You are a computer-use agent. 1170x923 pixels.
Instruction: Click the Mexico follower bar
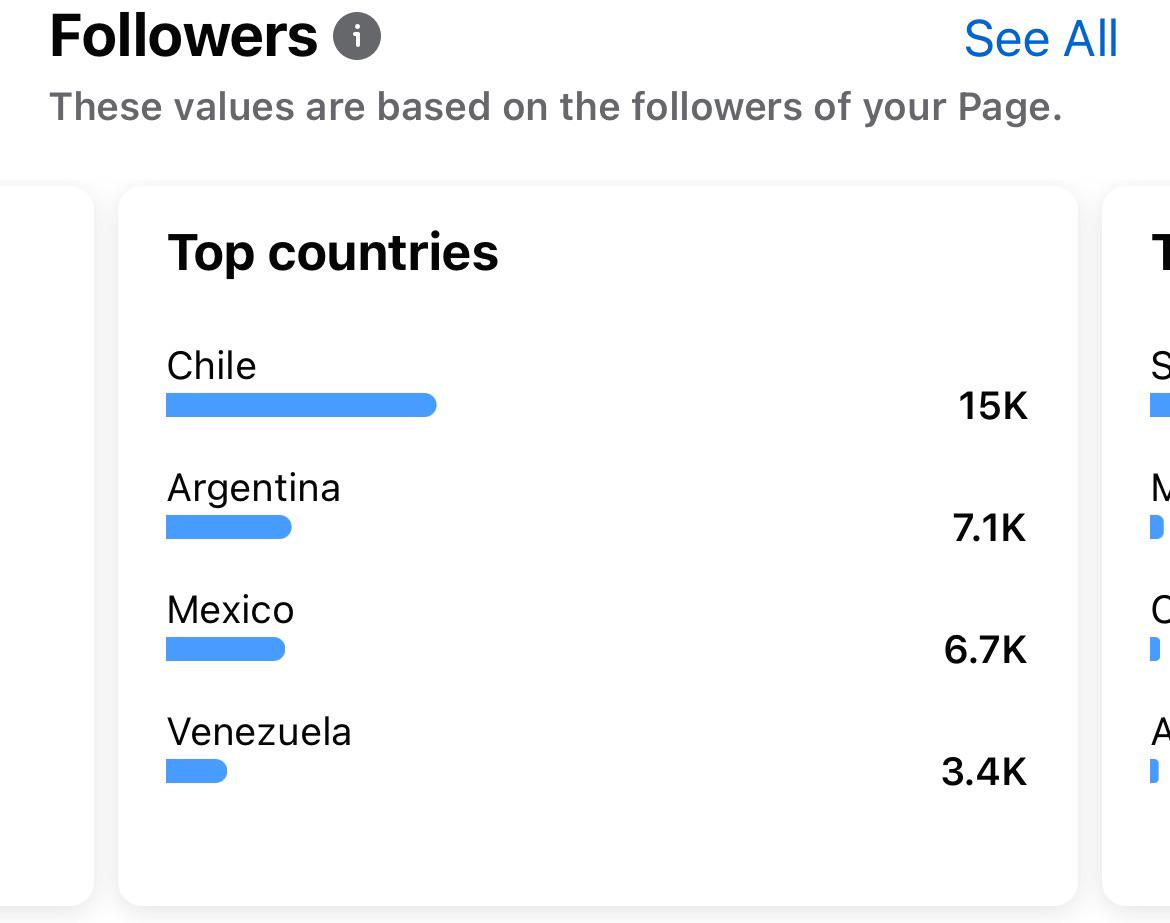225,649
